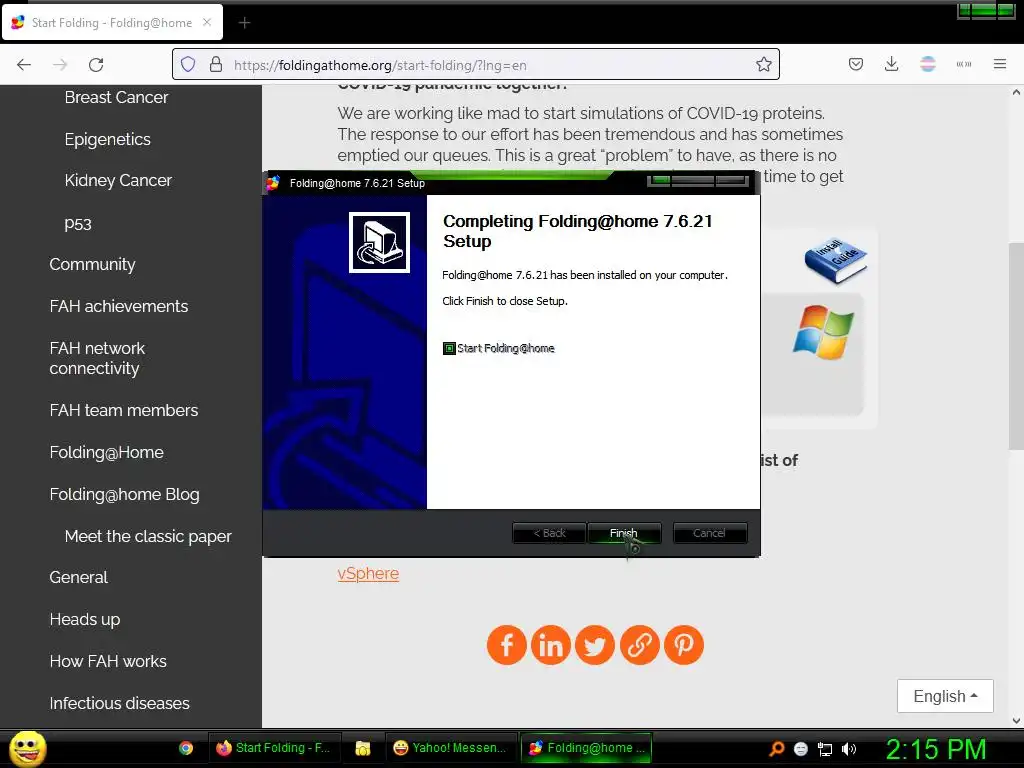Open the Firefox hamburger menu

(999, 64)
